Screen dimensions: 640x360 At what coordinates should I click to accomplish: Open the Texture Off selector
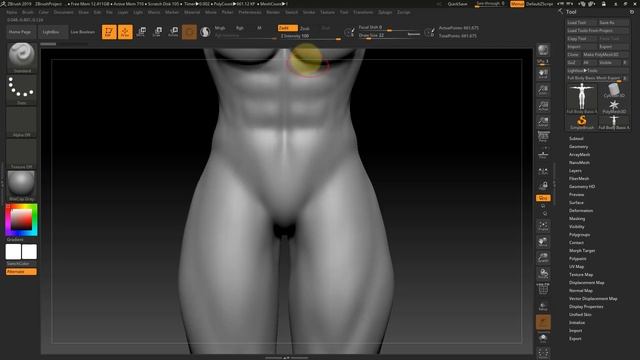pyautogui.click(x=22, y=154)
